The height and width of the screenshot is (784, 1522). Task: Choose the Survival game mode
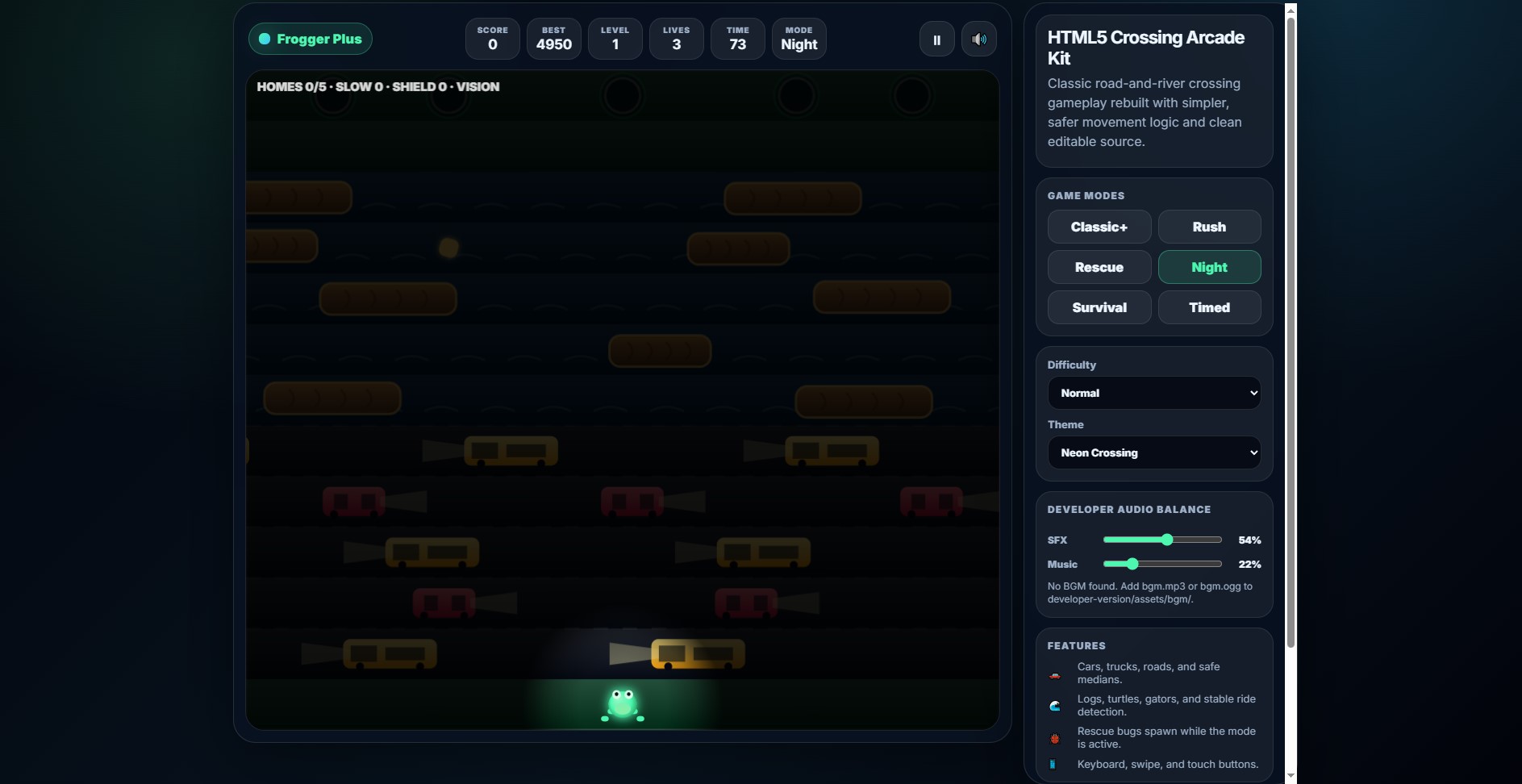pos(1099,307)
